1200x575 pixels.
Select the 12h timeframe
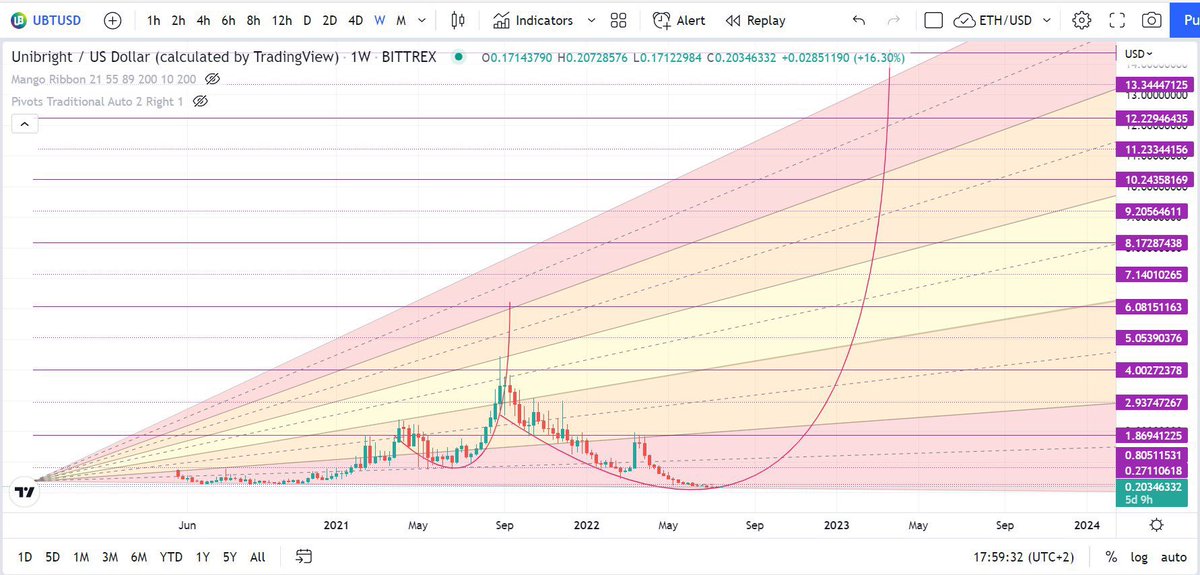282,20
